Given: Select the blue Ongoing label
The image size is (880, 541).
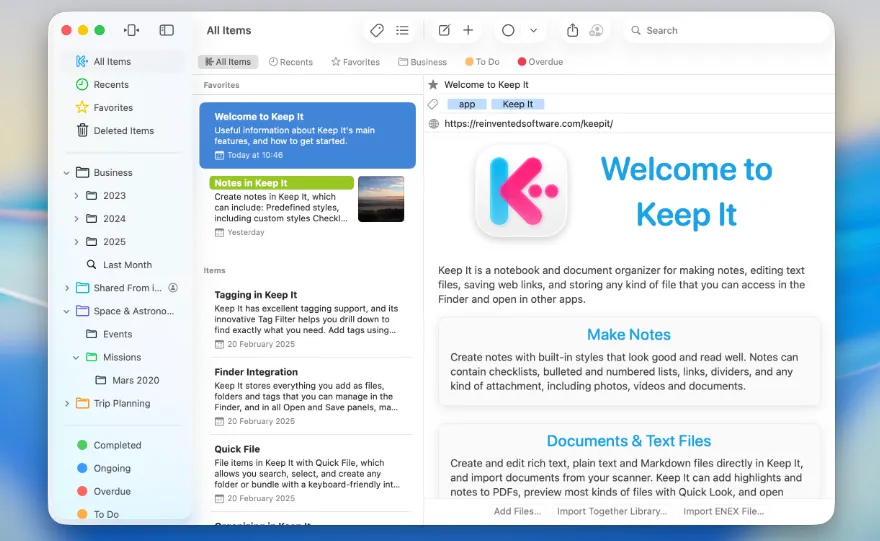Looking at the screenshot, I should [x=103, y=468].
